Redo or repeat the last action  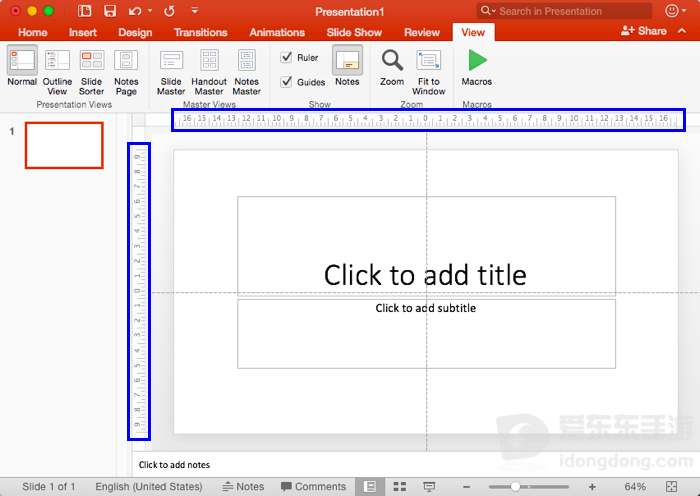169,11
